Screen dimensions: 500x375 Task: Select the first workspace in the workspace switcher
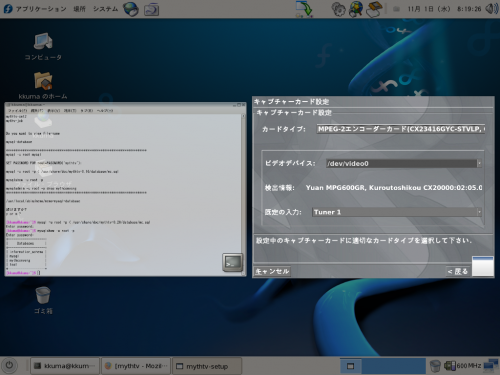click(x=350, y=366)
